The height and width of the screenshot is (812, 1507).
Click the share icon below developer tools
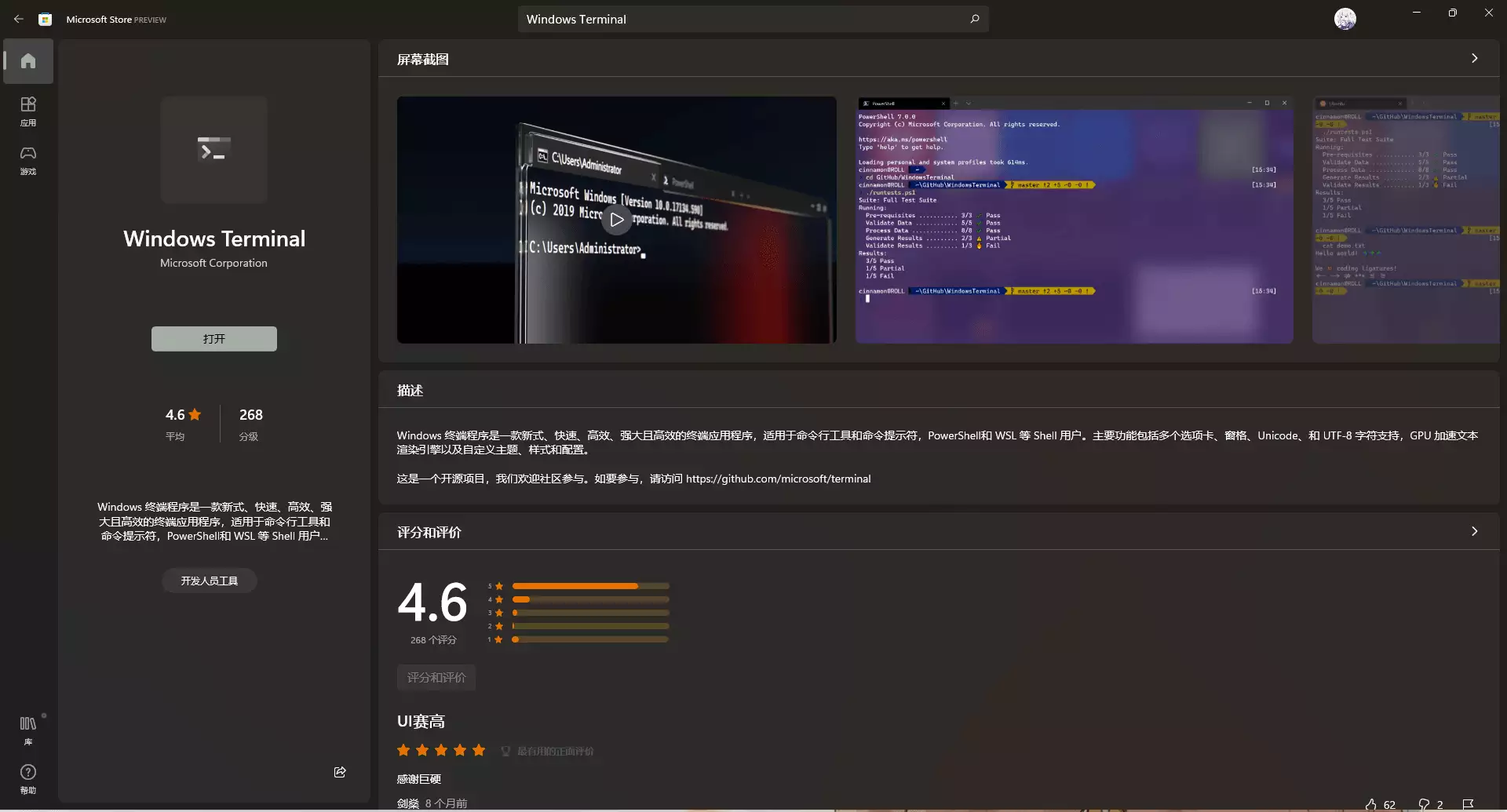pos(339,772)
